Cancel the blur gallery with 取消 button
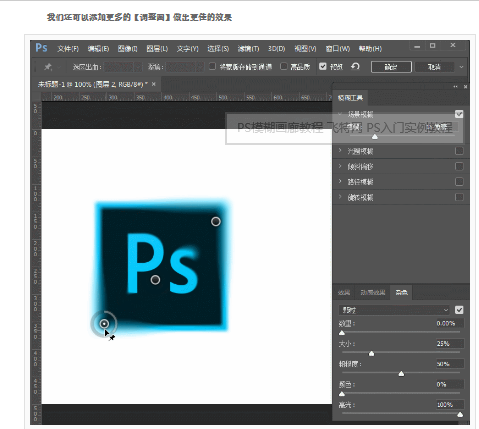Viewport: 479px width, 429px height. (434, 67)
